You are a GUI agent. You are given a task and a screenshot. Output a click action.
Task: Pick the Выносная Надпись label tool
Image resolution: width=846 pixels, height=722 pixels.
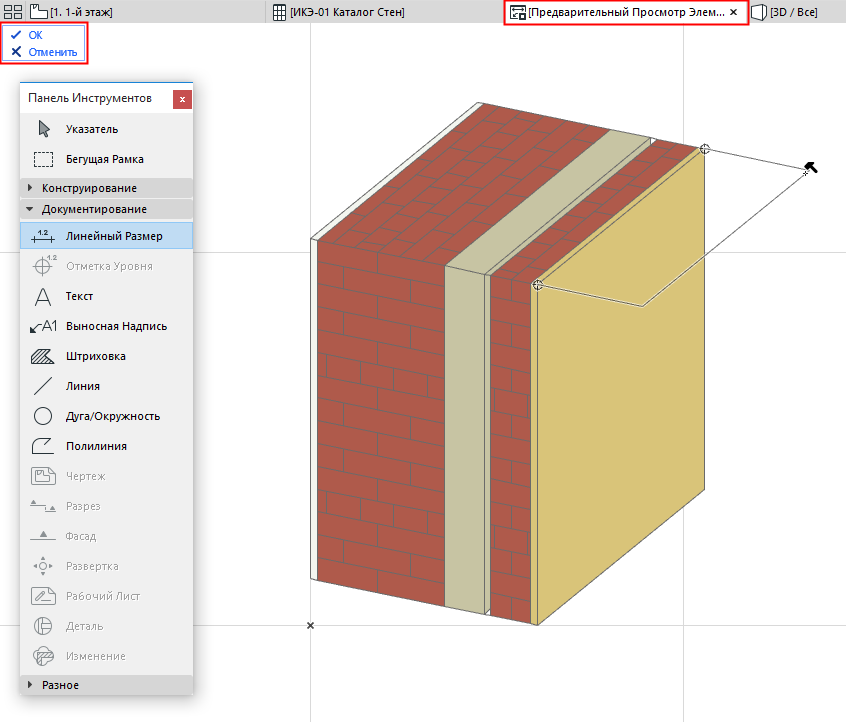tap(106, 326)
